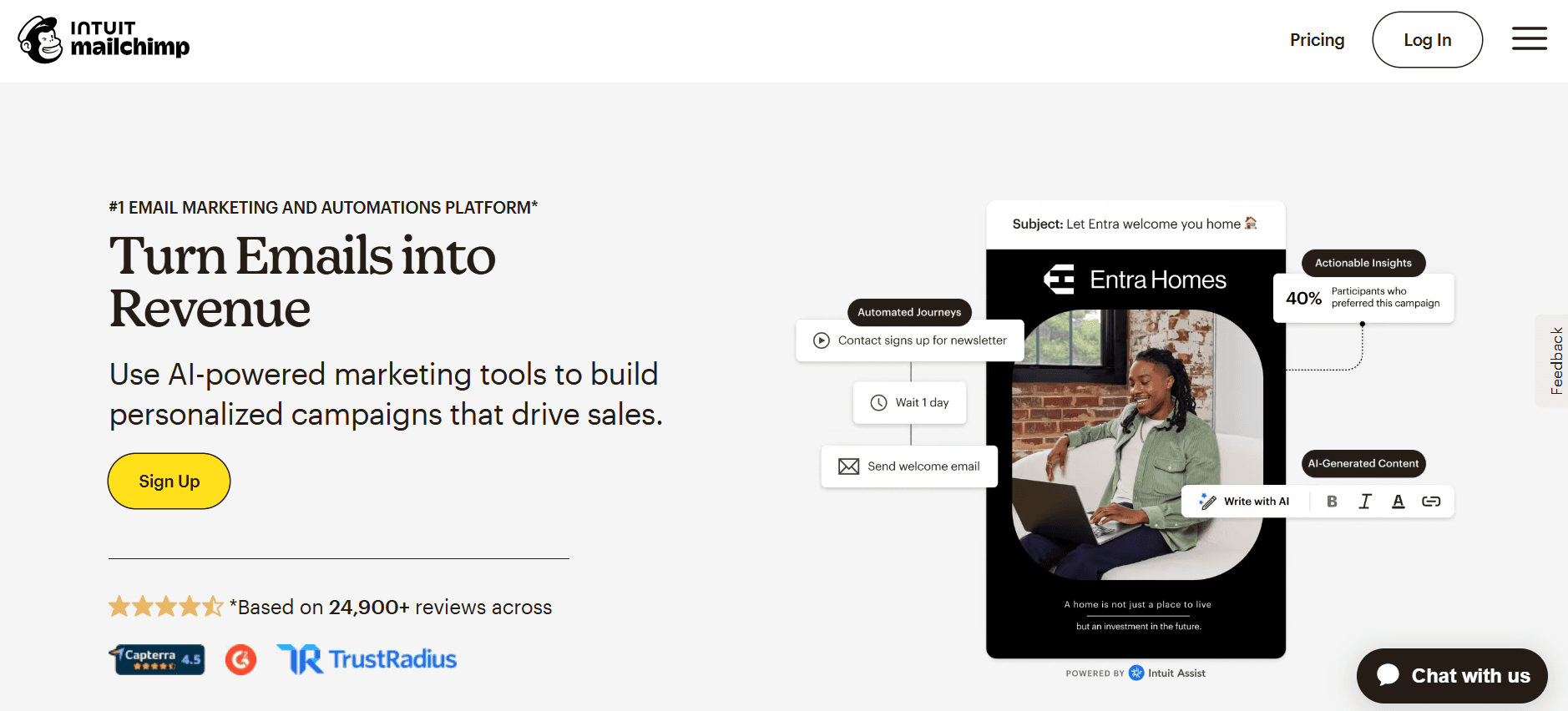Image resolution: width=1568 pixels, height=711 pixels.
Task: Toggle the Italic formatting icon
Action: click(1365, 501)
